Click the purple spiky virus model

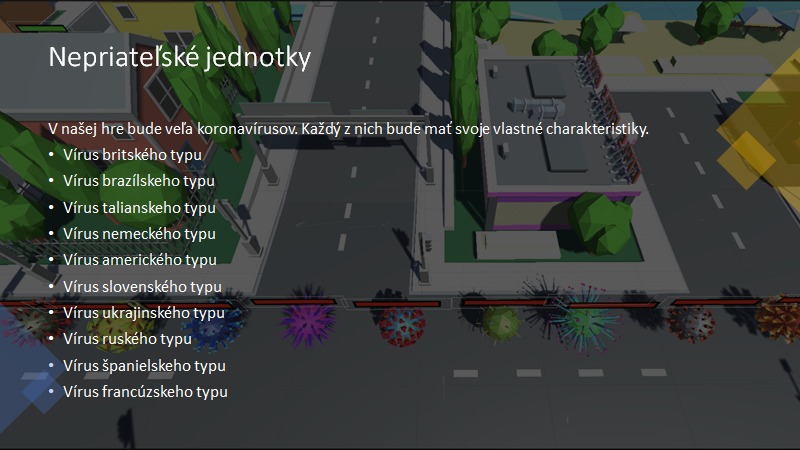[307, 321]
